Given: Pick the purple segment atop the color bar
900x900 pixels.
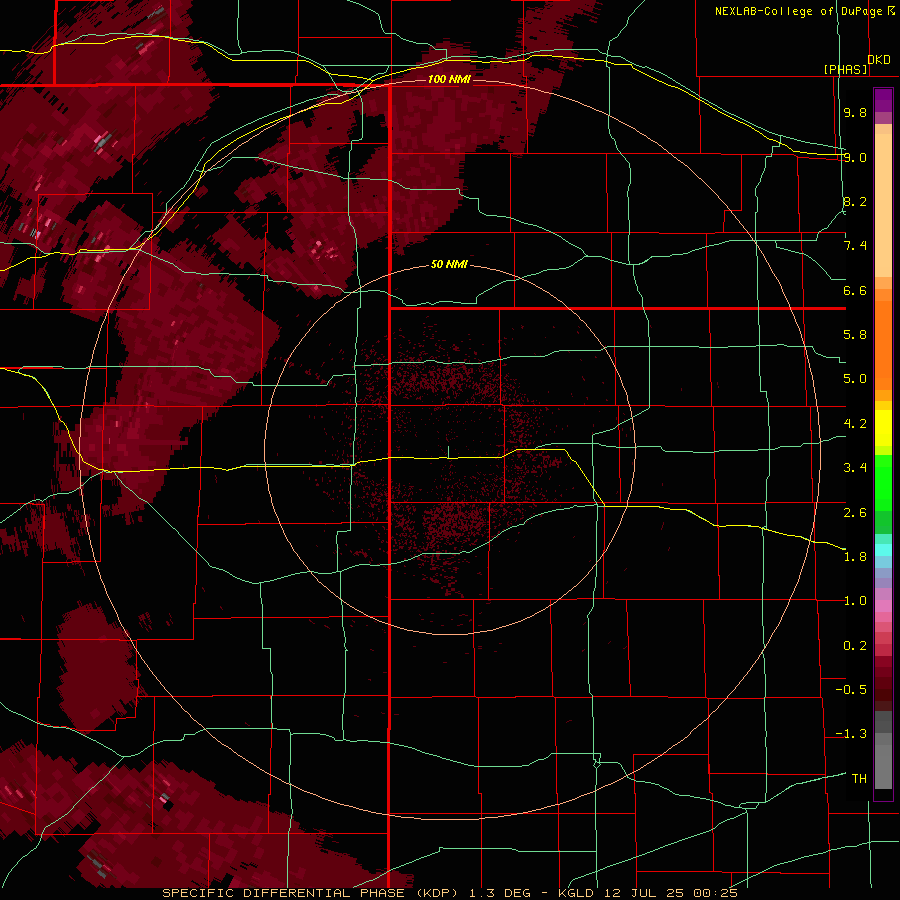Looking at the screenshot, I should pyautogui.click(x=883, y=100).
